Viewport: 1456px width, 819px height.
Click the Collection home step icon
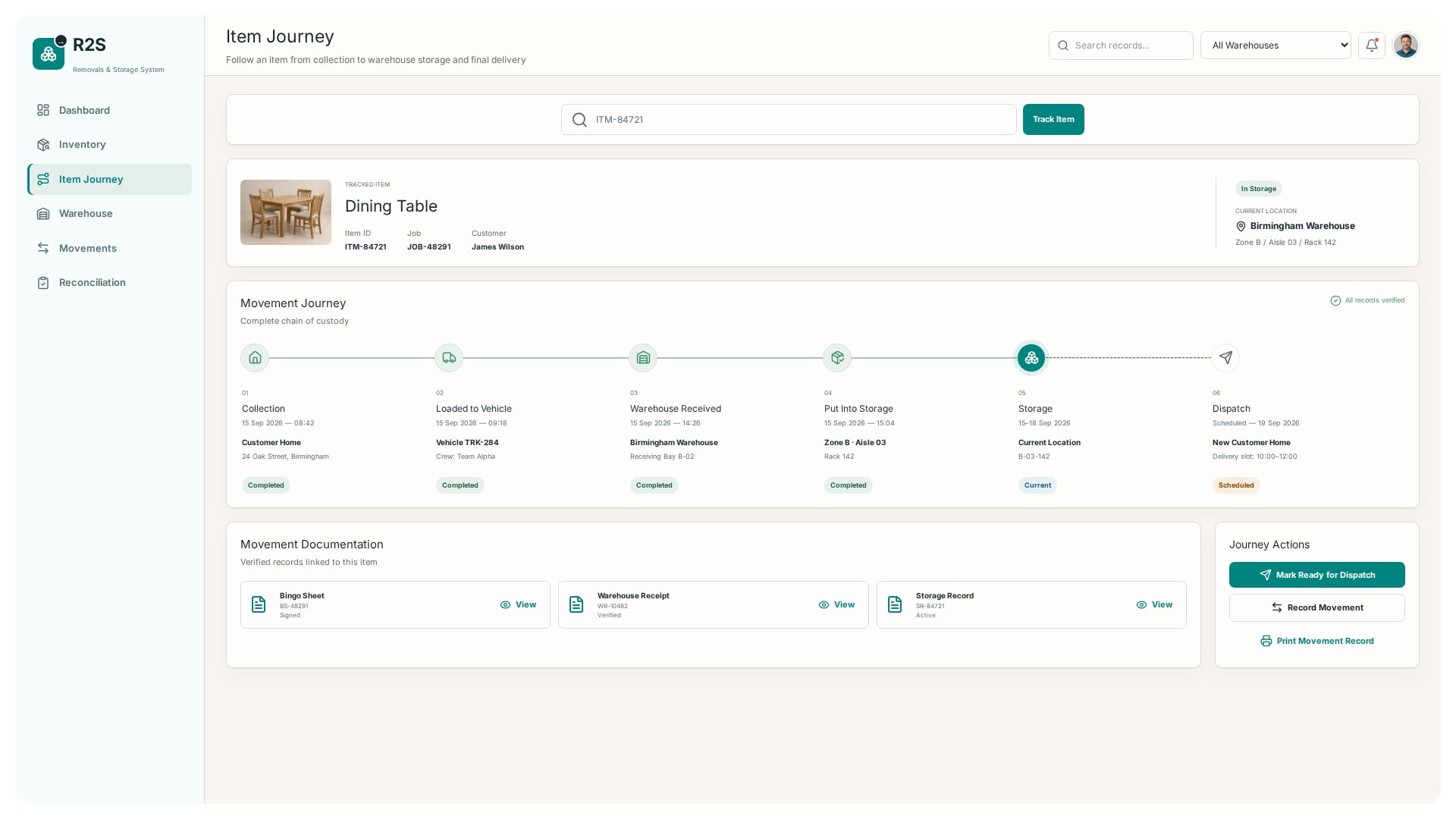tap(255, 358)
